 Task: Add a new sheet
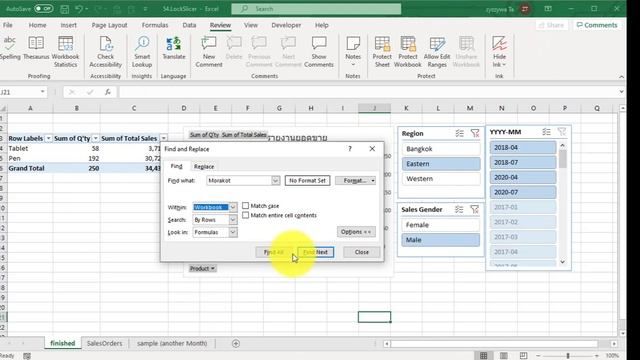(236, 343)
